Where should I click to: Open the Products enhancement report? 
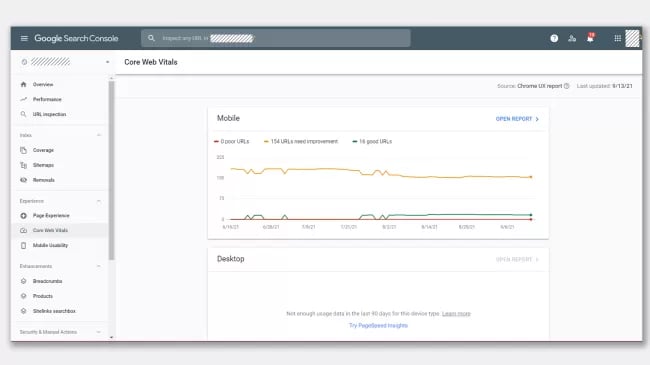[43, 296]
